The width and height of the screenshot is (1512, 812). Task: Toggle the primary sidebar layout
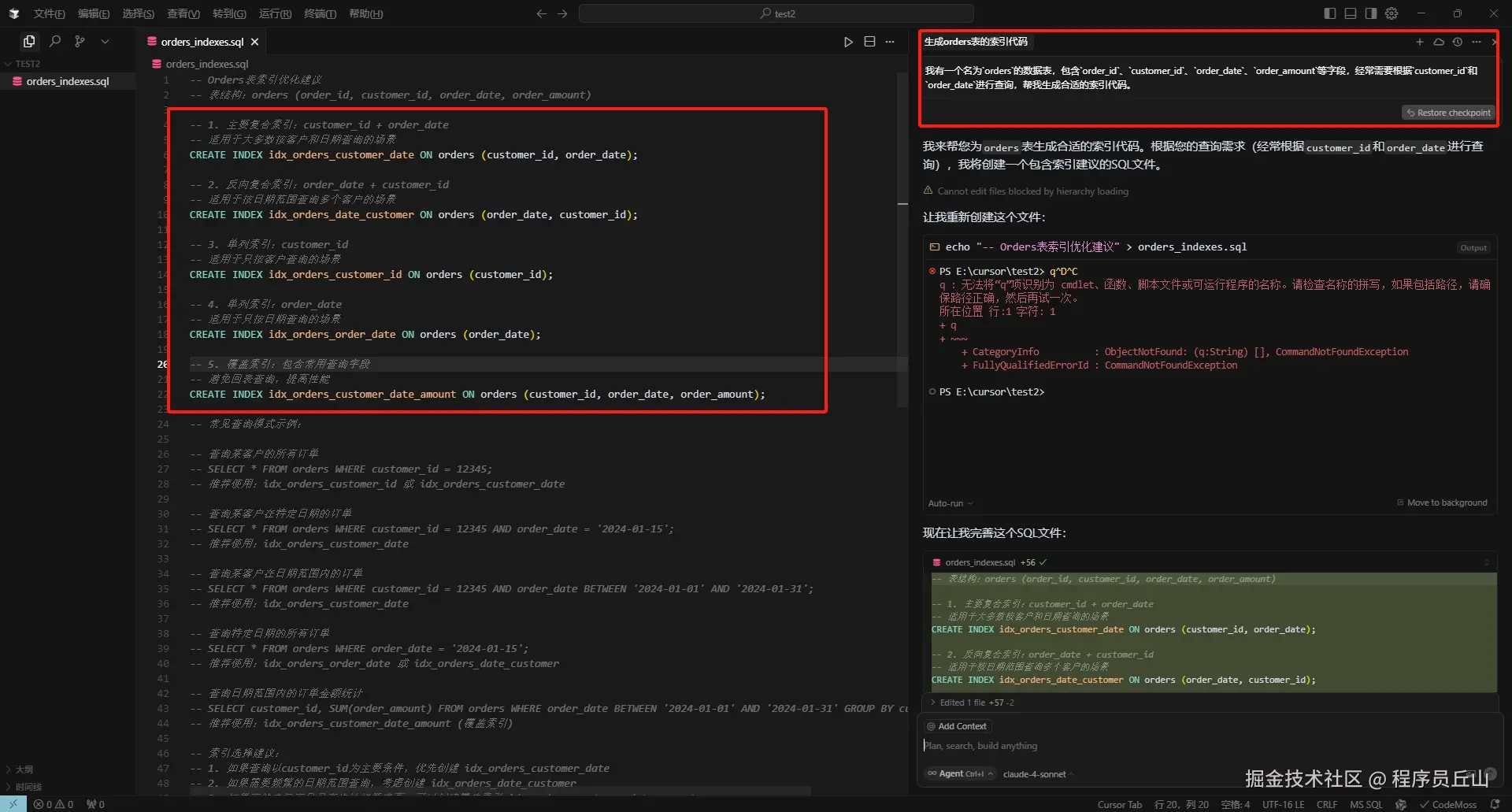(1330, 13)
